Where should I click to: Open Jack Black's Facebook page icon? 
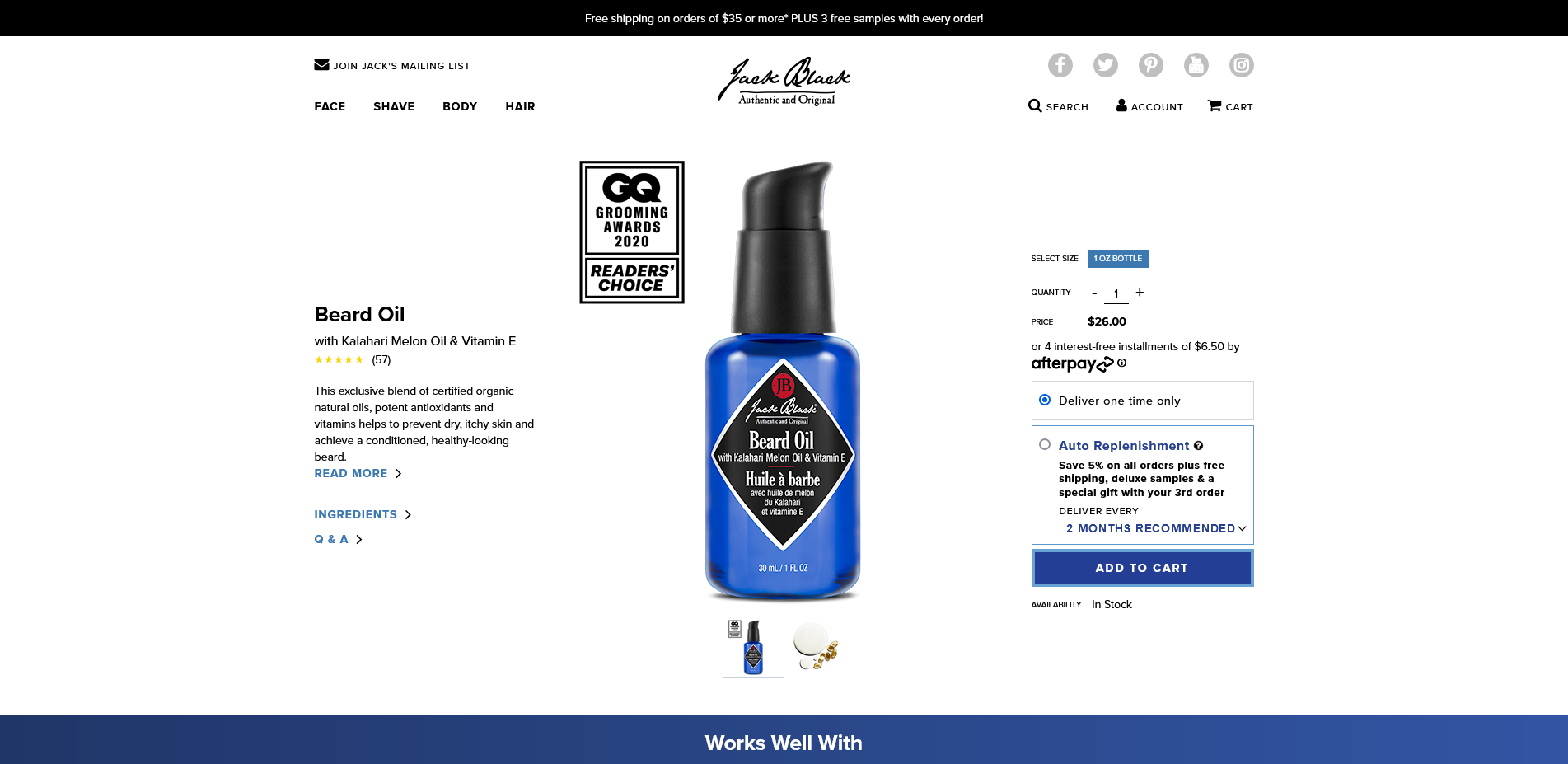point(1060,65)
